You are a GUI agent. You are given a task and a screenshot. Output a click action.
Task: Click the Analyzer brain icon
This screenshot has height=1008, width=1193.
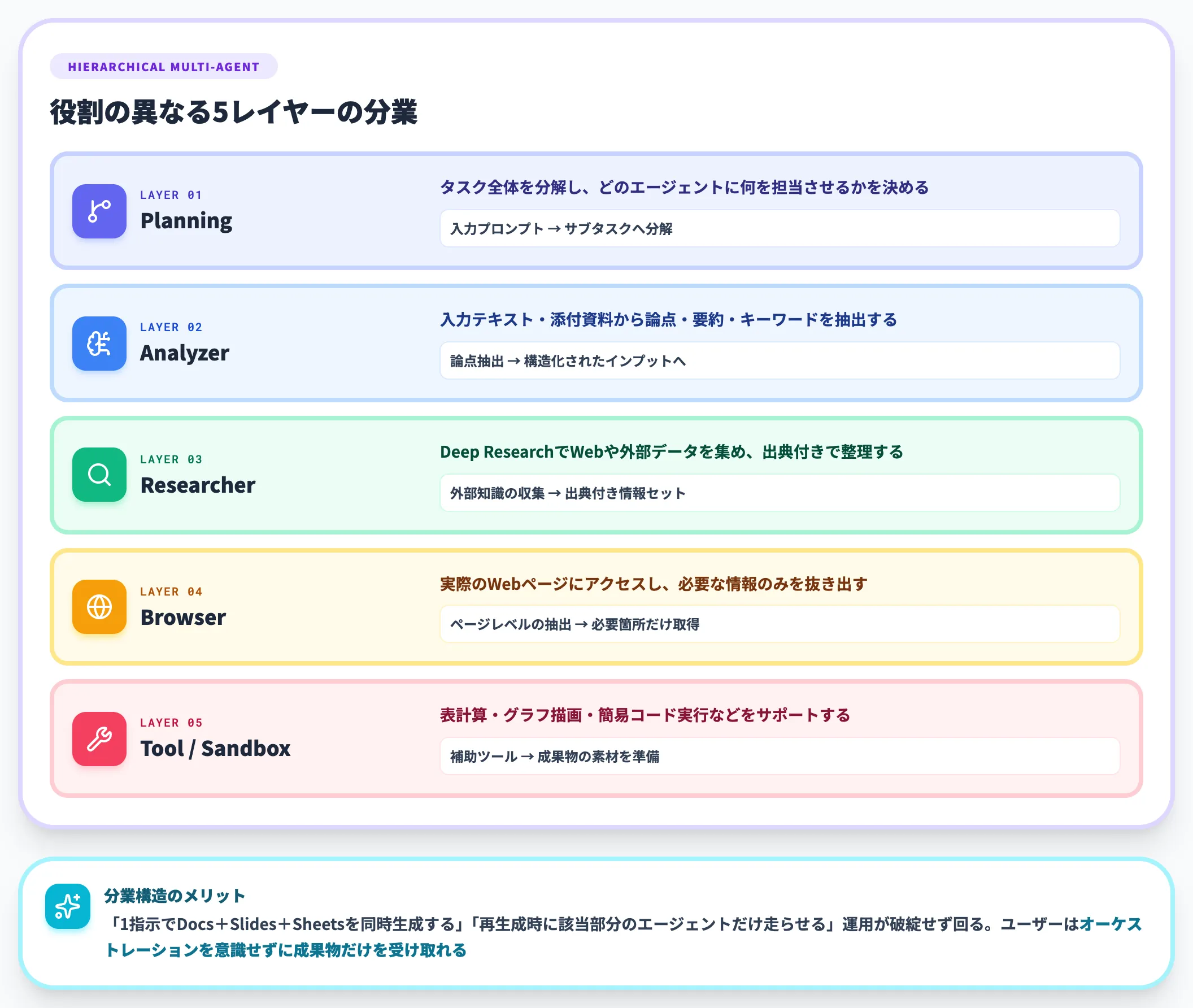pyautogui.click(x=99, y=344)
